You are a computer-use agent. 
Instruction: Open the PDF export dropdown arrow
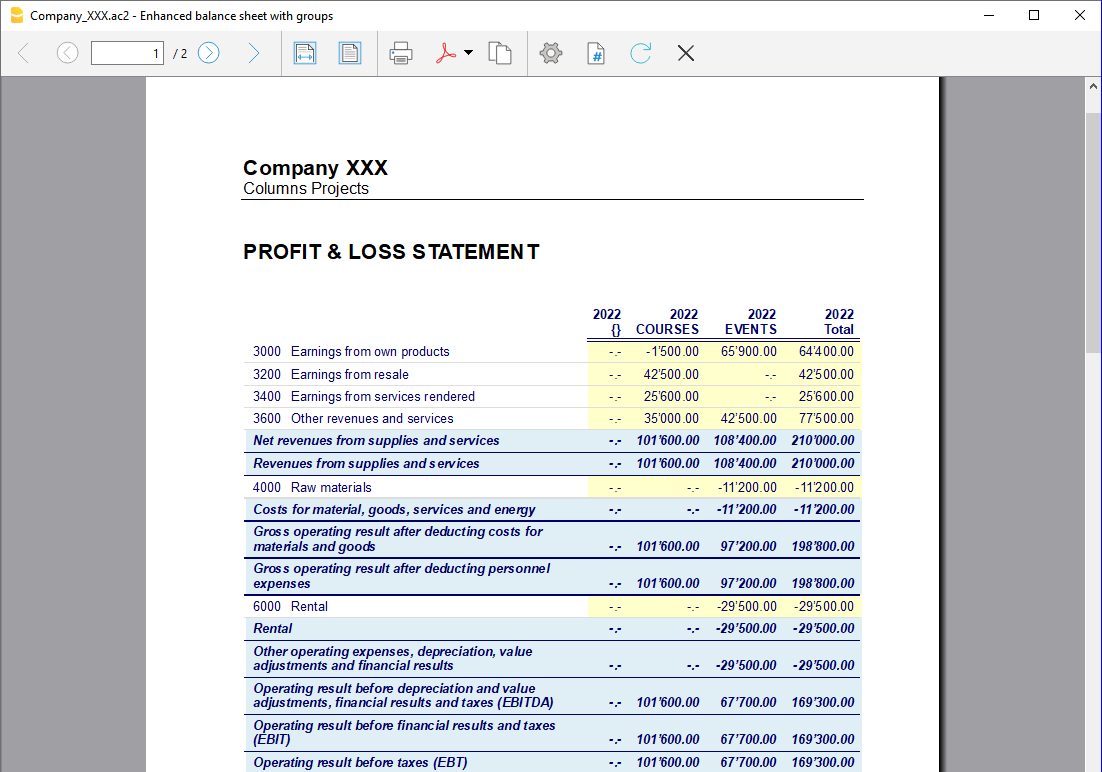coord(468,53)
